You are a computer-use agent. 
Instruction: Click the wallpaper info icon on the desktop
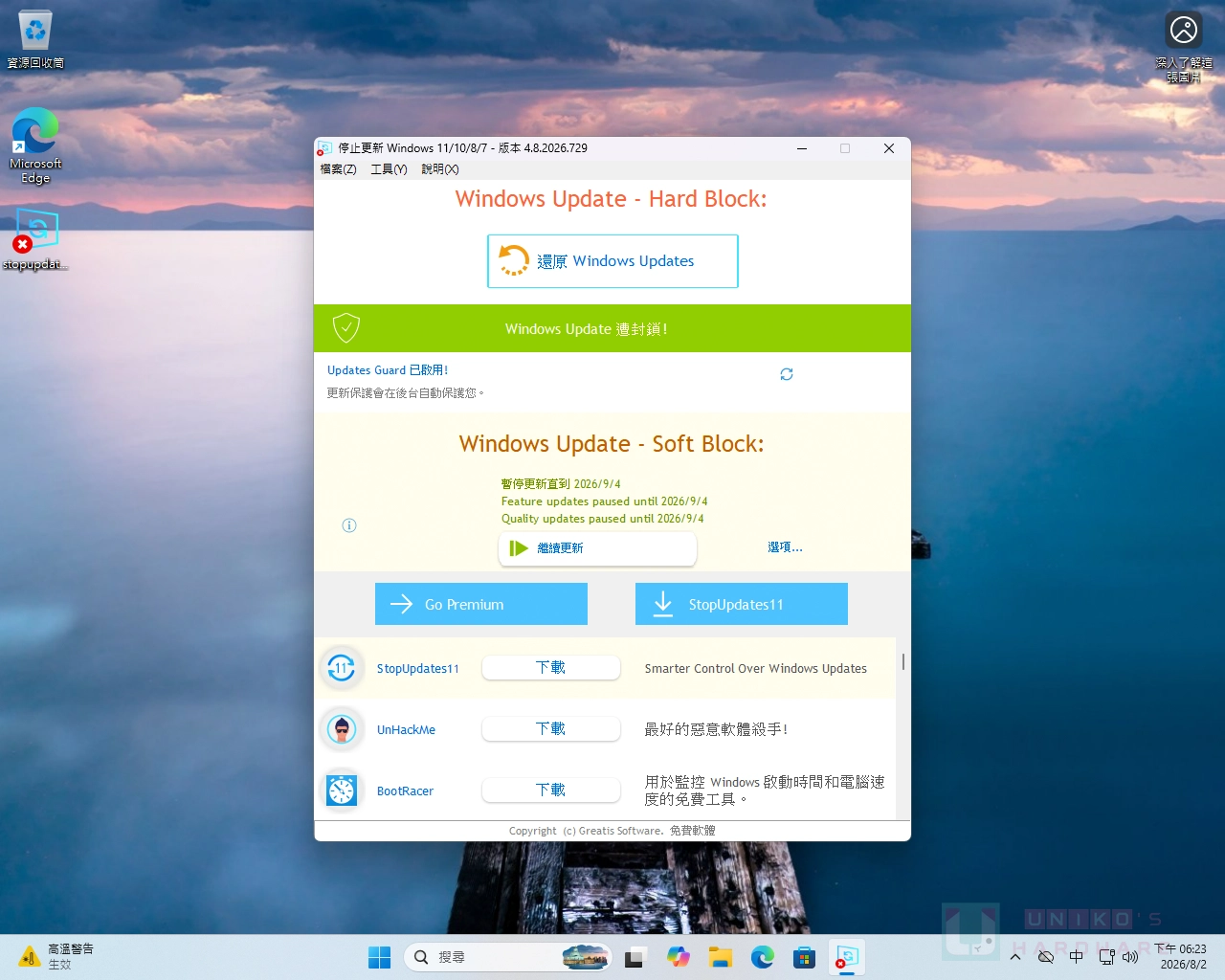pyautogui.click(x=1184, y=47)
